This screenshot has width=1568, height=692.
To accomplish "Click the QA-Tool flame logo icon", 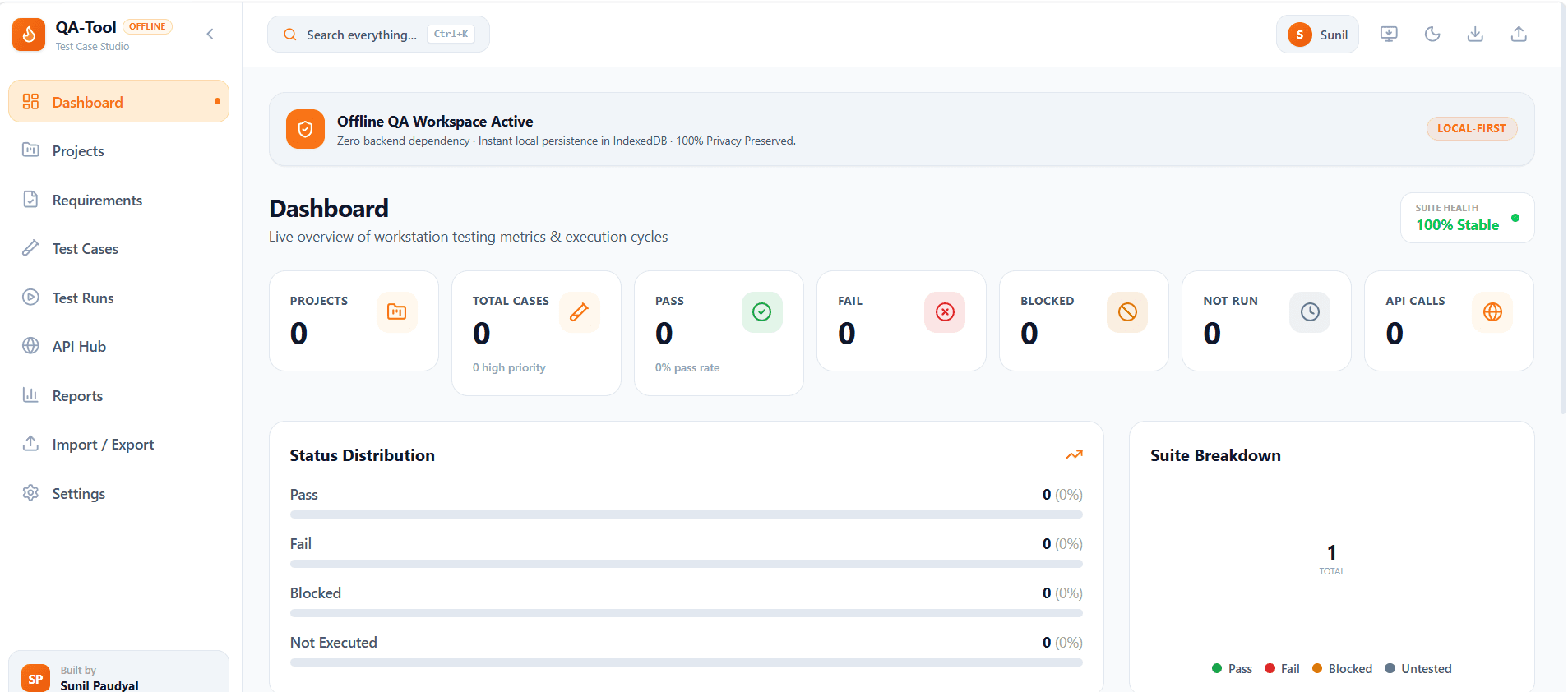I will 29,35.
